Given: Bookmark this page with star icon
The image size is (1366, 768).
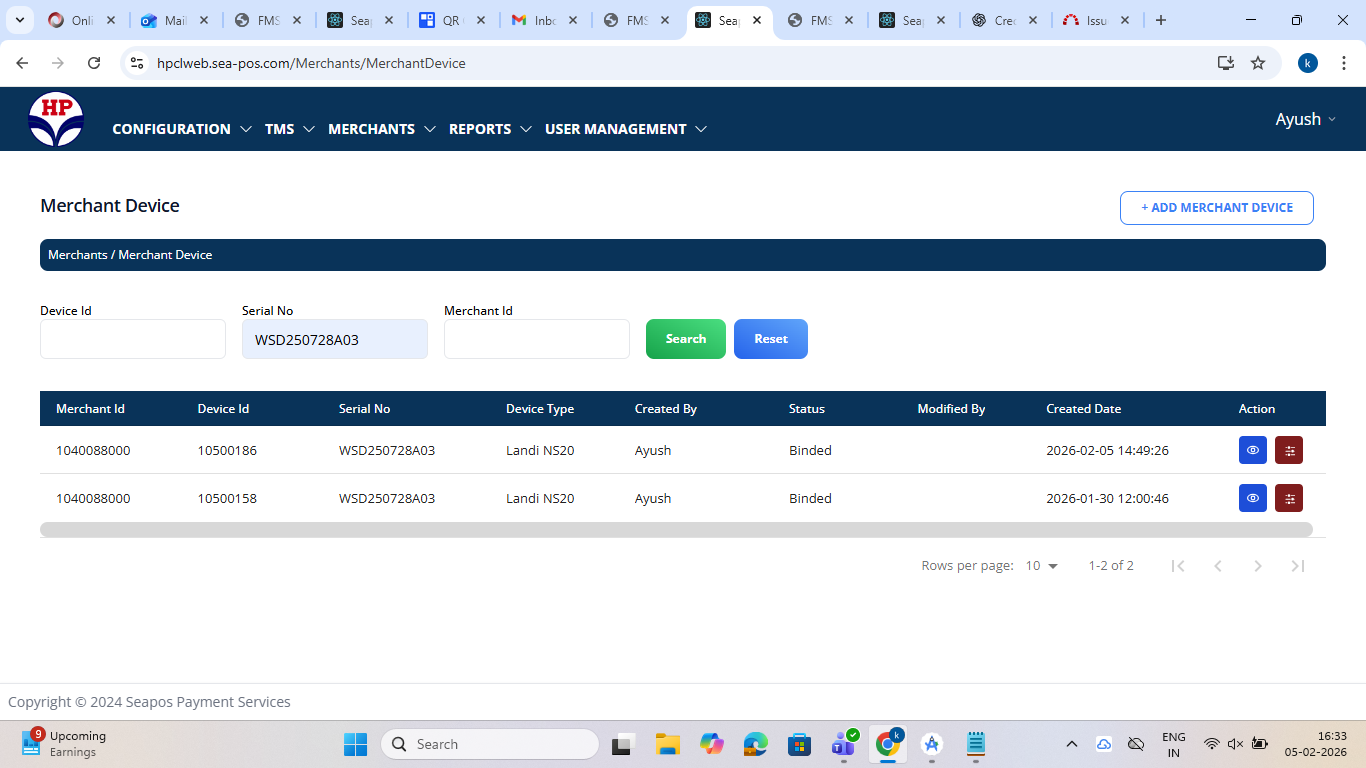Looking at the screenshot, I should [x=1258, y=63].
